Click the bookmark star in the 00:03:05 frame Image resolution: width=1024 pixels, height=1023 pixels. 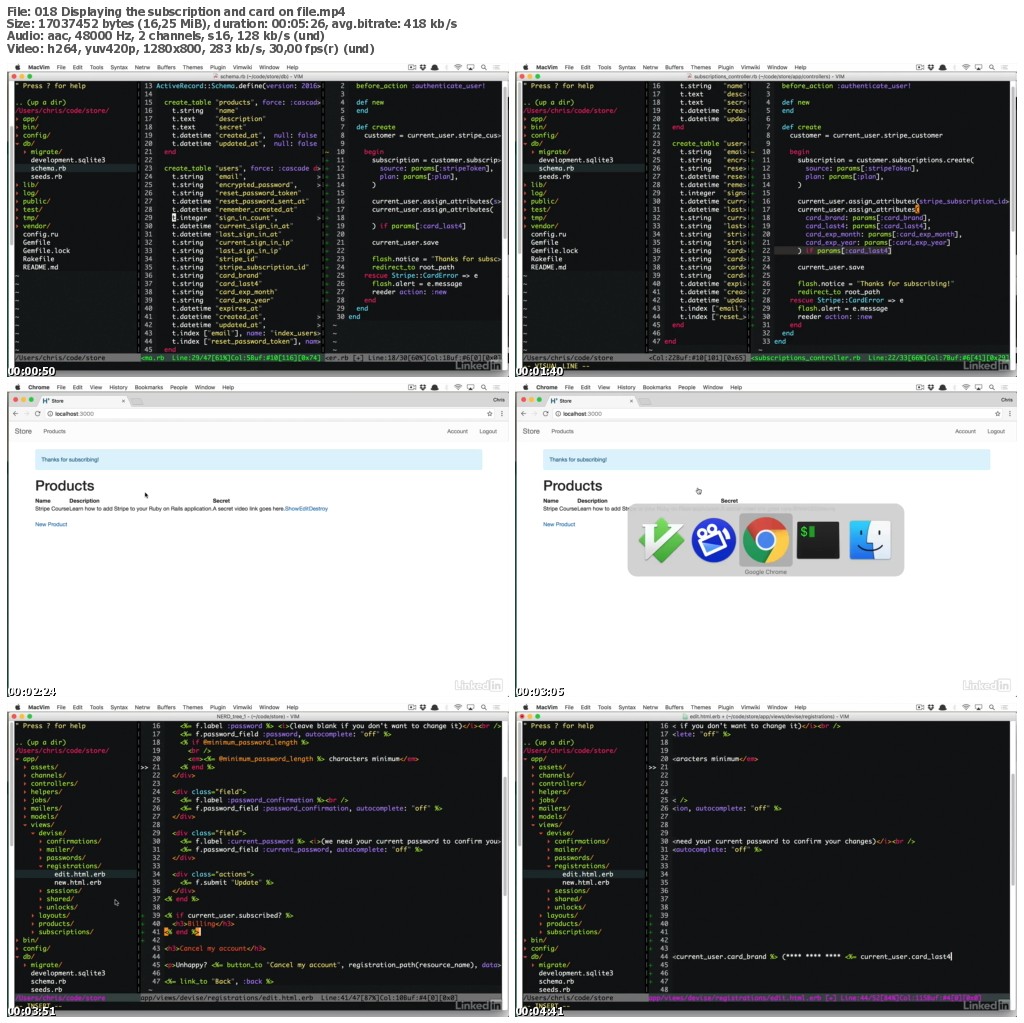point(997,414)
